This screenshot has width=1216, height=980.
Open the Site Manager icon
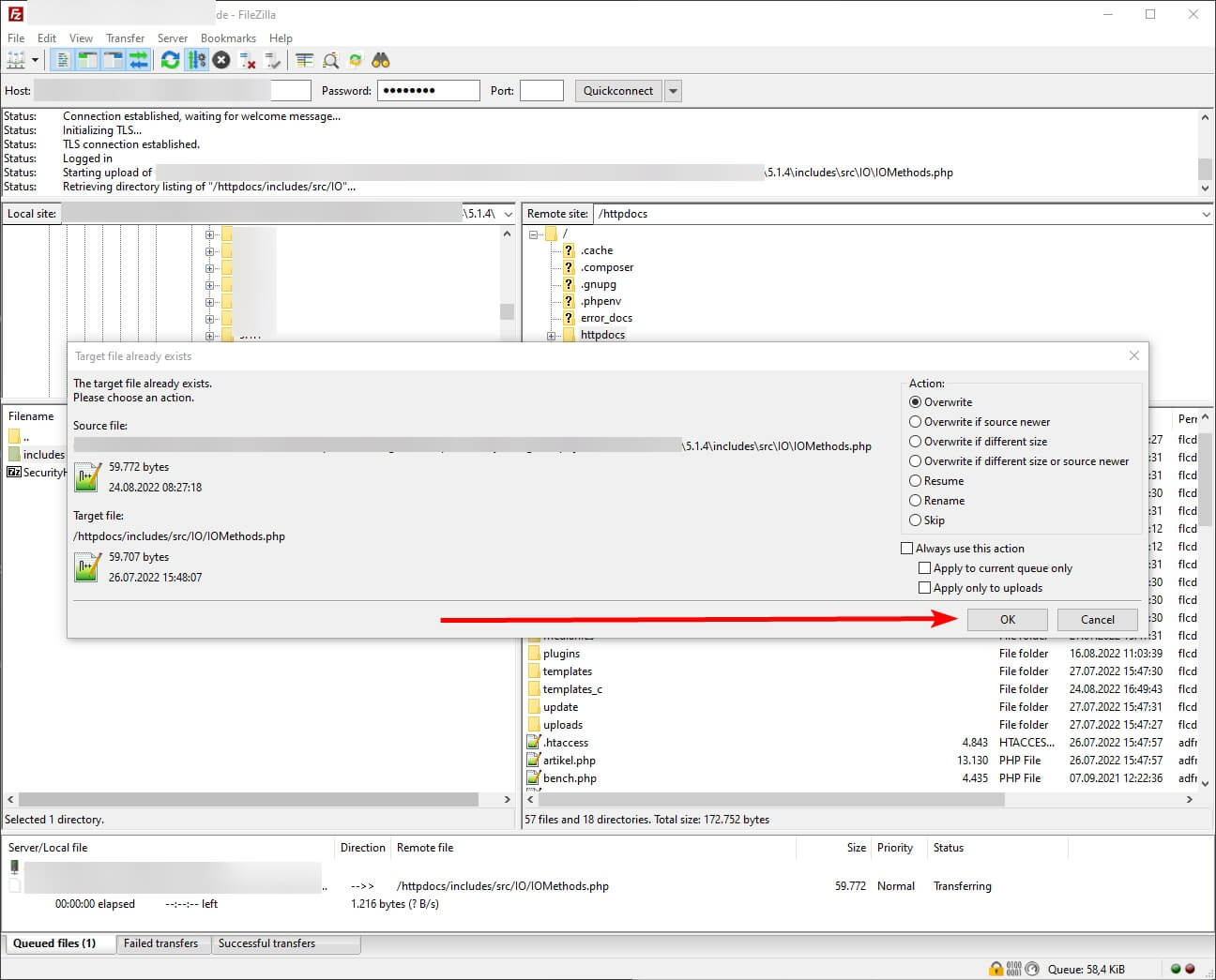(x=17, y=60)
